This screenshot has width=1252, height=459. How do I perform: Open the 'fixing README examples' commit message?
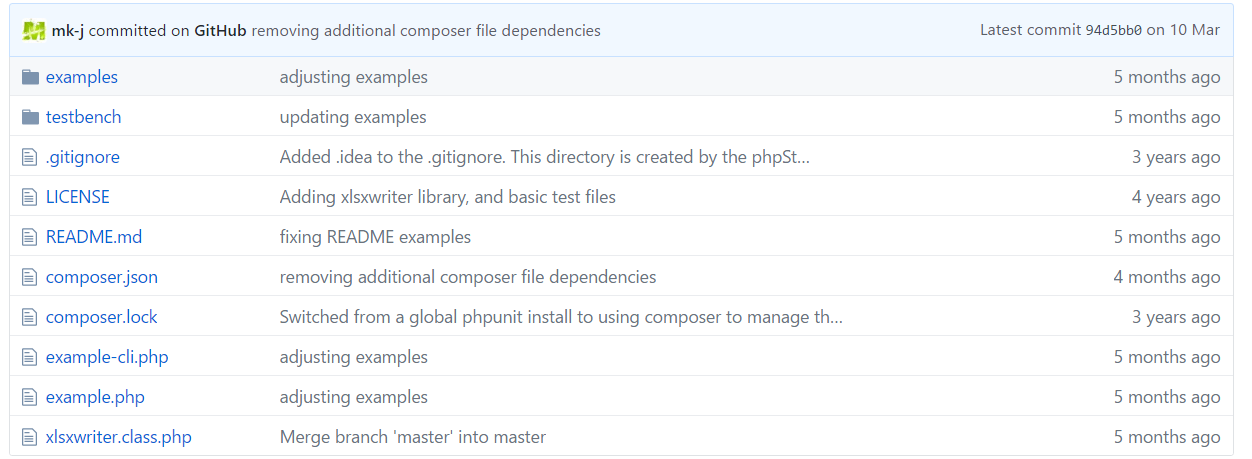(x=375, y=237)
